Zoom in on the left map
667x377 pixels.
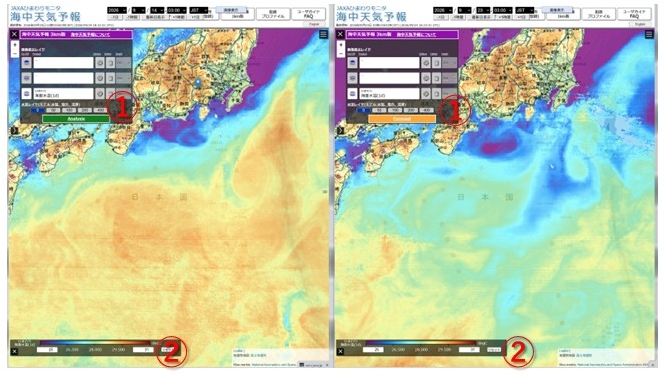[15, 45]
